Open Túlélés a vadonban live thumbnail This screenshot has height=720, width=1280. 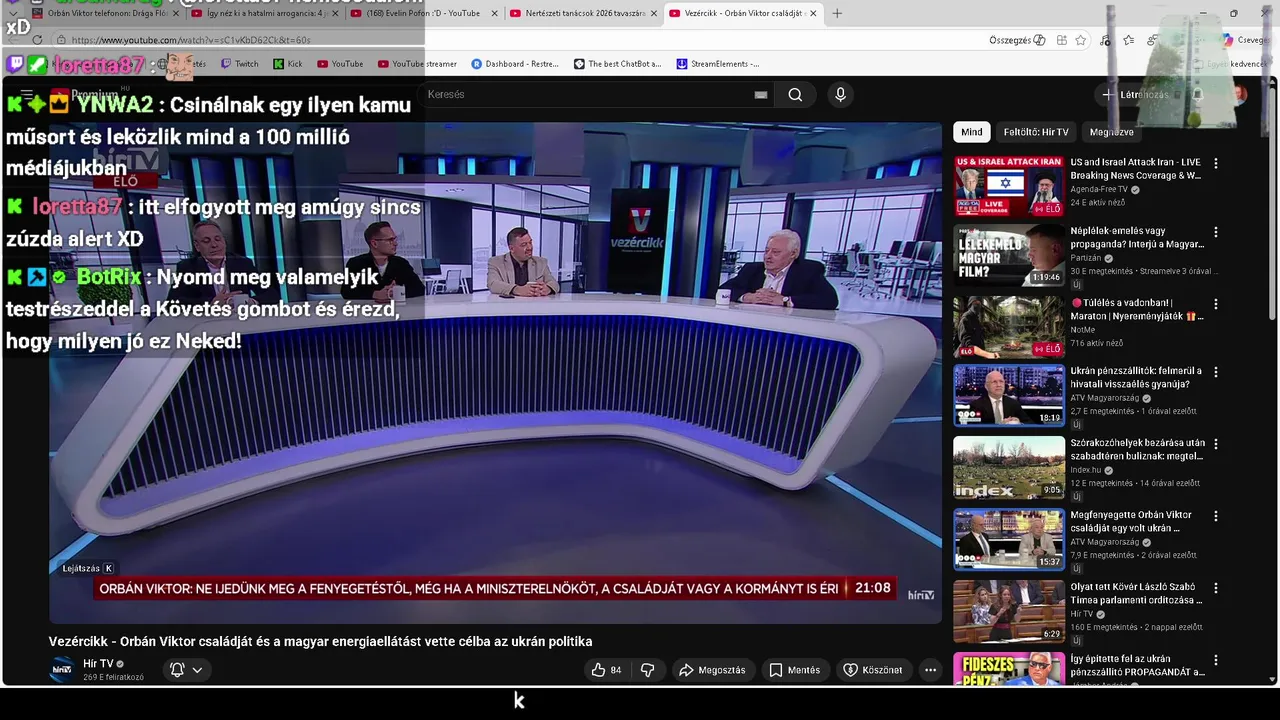pos(1009,327)
